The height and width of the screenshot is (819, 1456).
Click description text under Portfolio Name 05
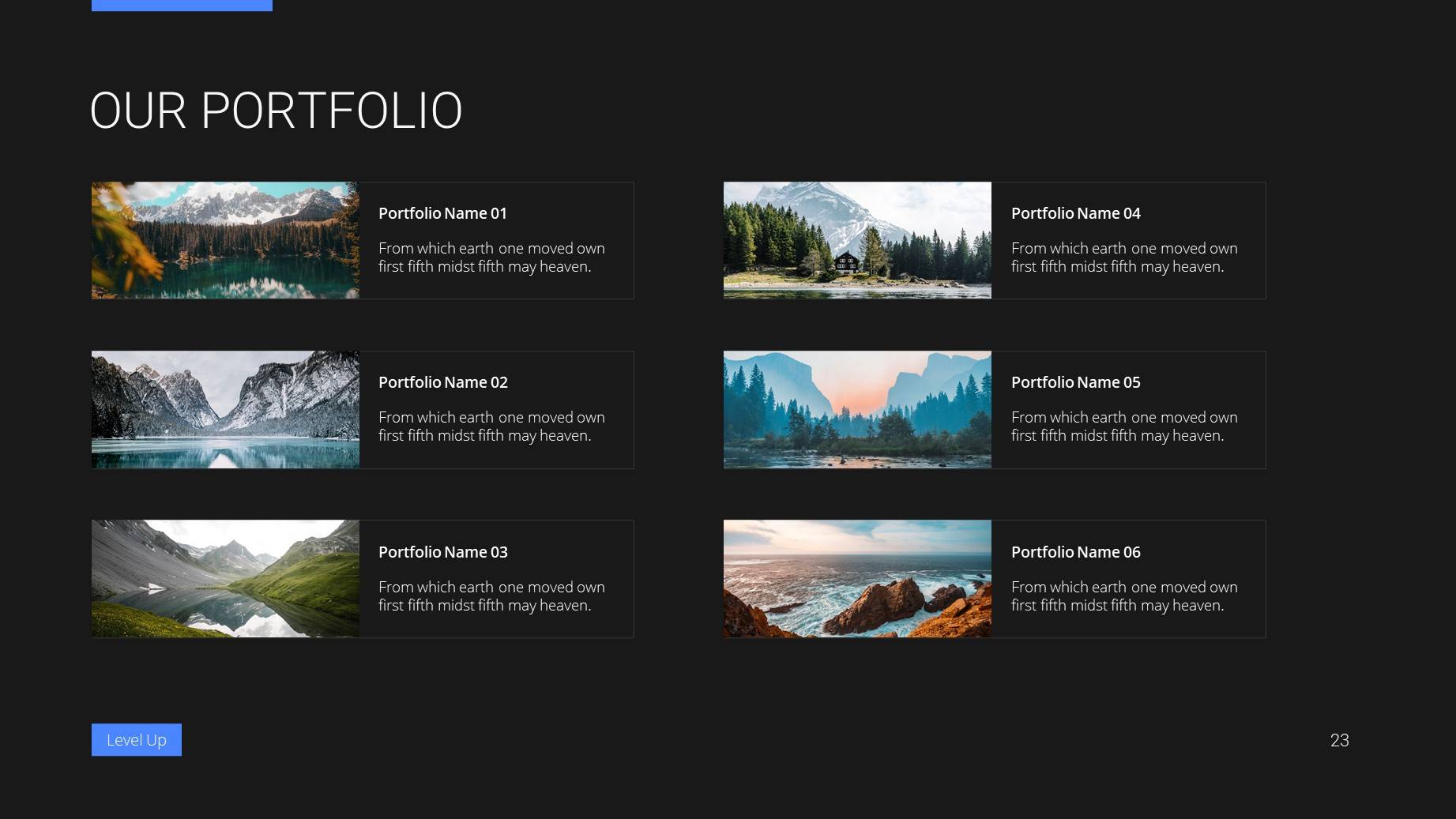(x=1124, y=426)
